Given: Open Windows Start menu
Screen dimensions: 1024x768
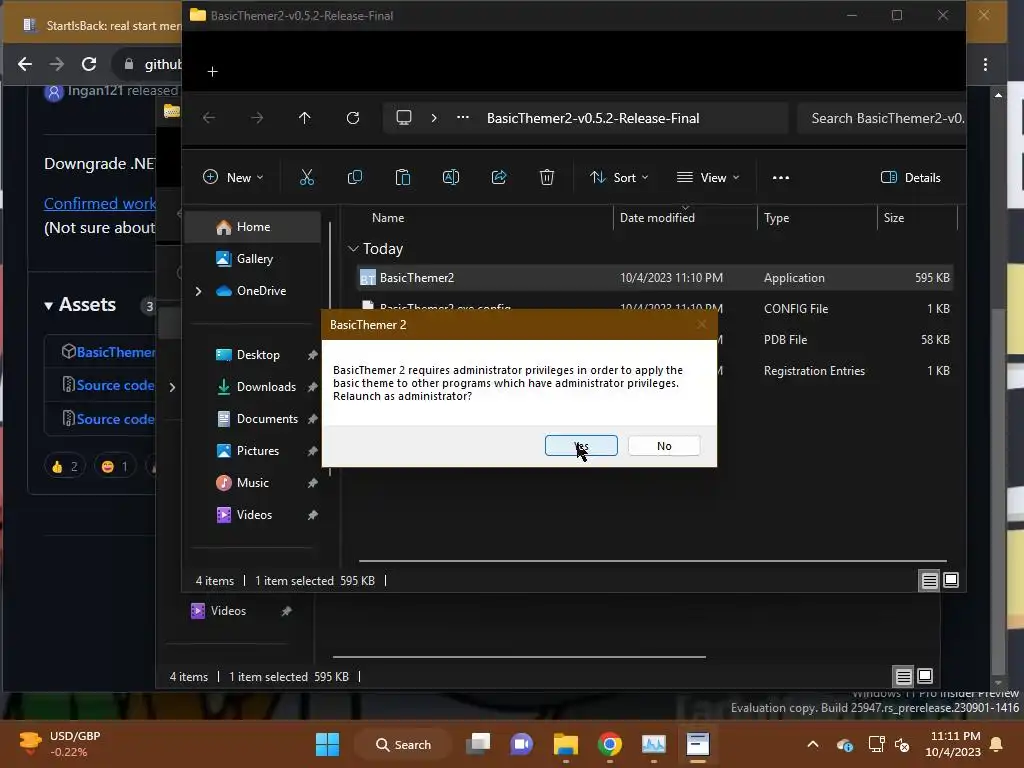Looking at the screenshot, I should pos(327,744).
